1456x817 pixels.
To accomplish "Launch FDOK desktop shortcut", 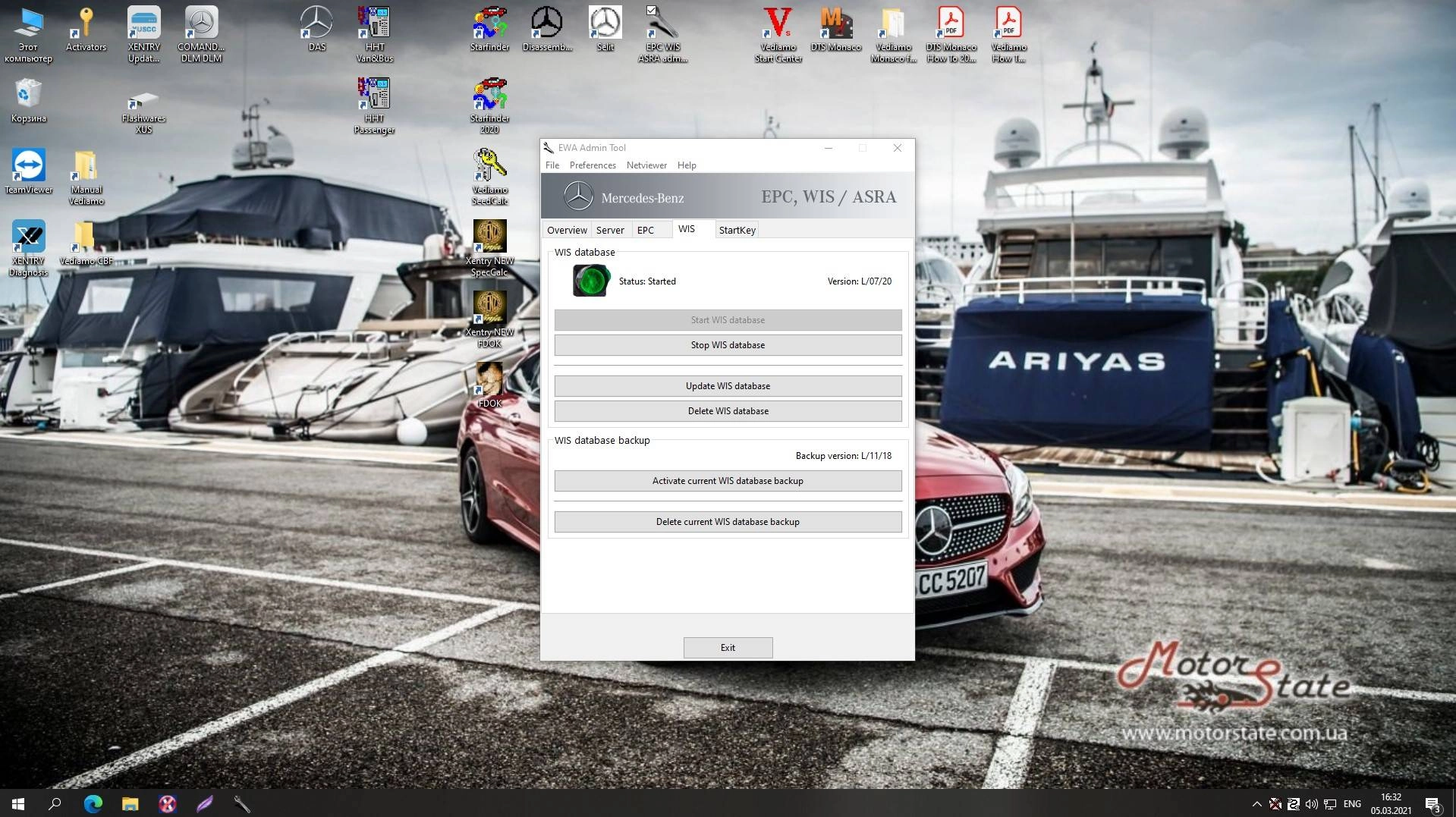I will click(489, 385).
